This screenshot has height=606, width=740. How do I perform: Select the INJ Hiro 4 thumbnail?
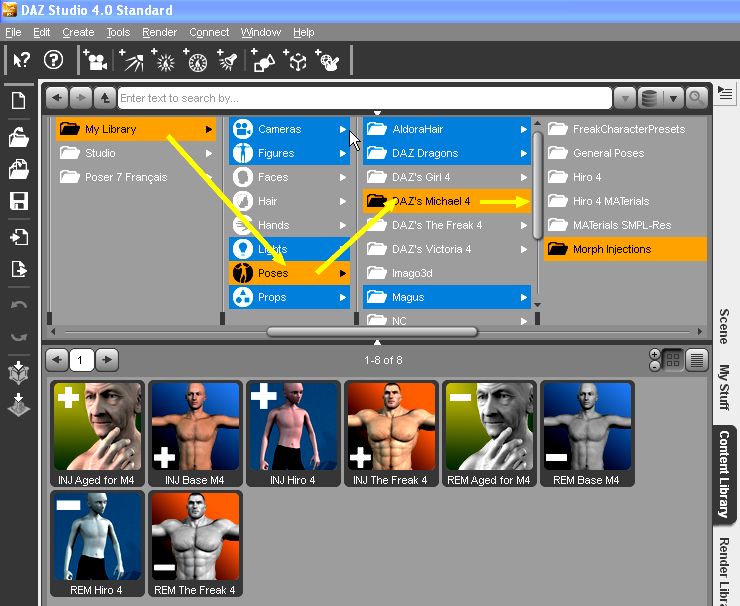click(293, 433)
